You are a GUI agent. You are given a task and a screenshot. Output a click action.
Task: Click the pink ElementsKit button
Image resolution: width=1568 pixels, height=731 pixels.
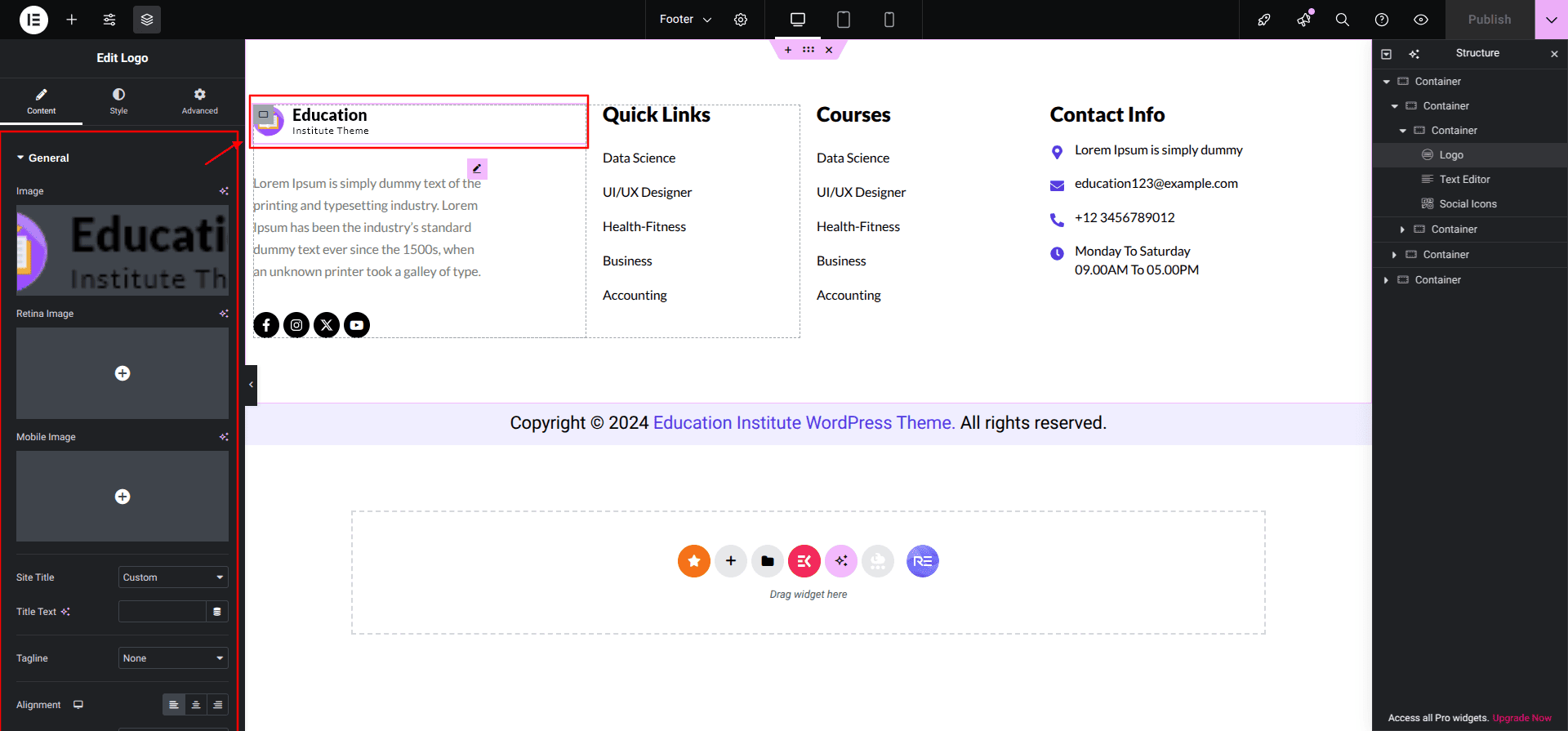[x=804, y=561]
